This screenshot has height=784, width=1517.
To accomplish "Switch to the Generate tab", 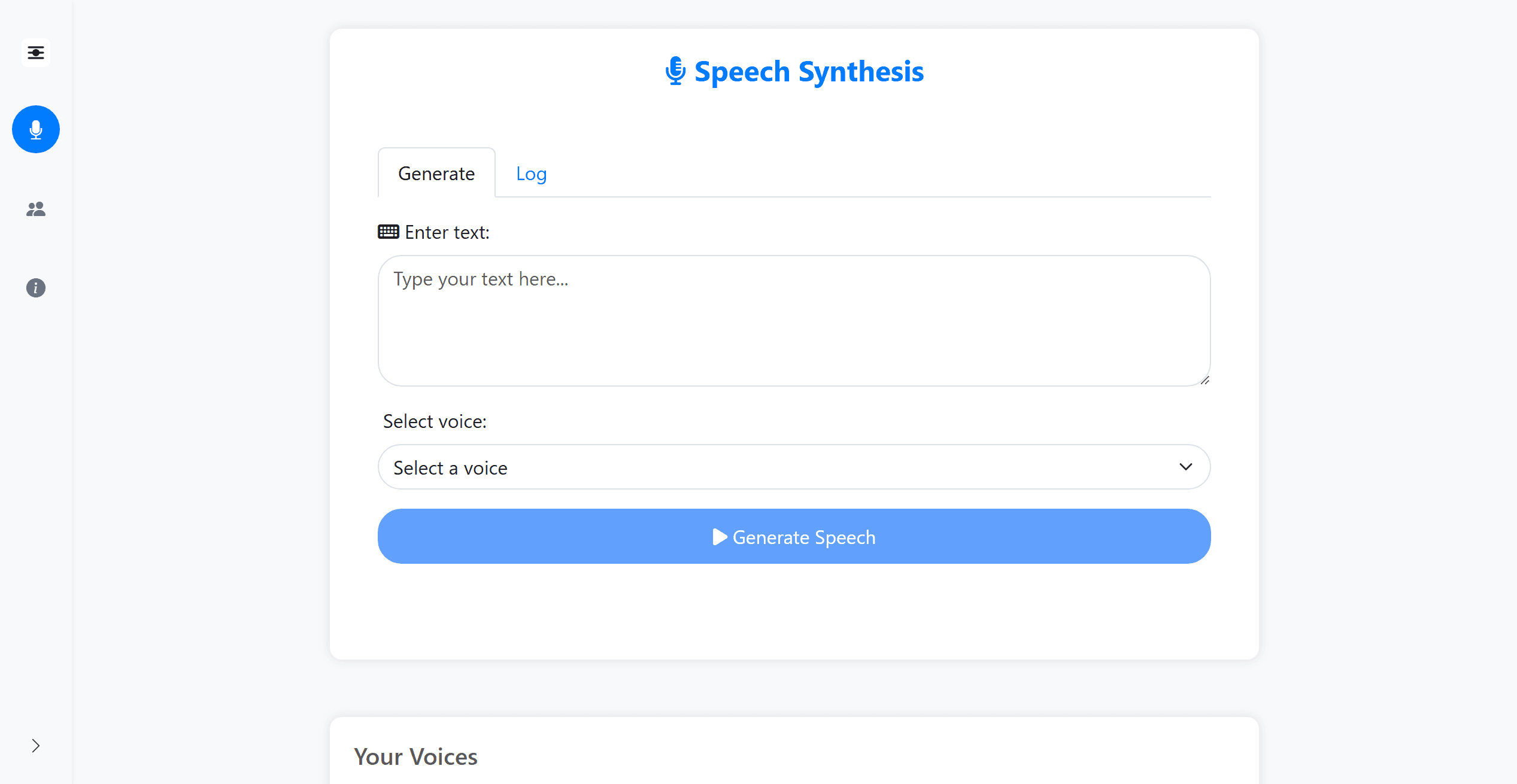I will 436,174.
